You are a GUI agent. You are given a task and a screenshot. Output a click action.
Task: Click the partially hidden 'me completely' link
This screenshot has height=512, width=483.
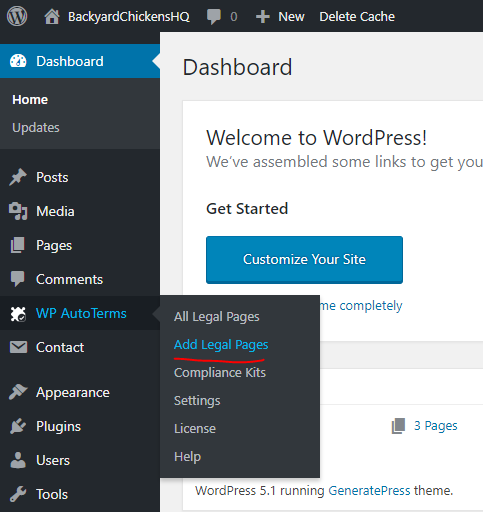[x=361, y=306]
